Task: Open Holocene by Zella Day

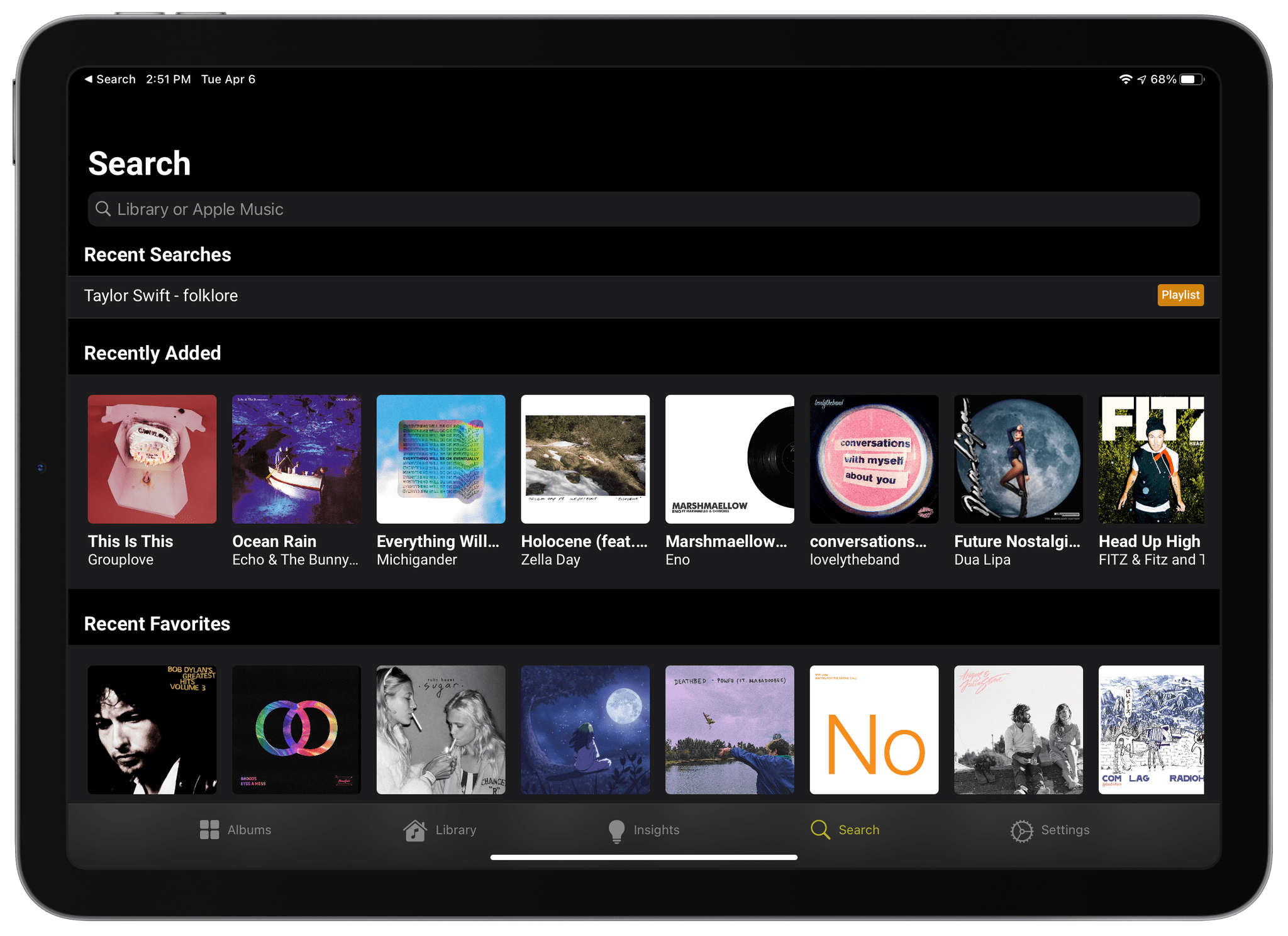Action: point(585,459)
